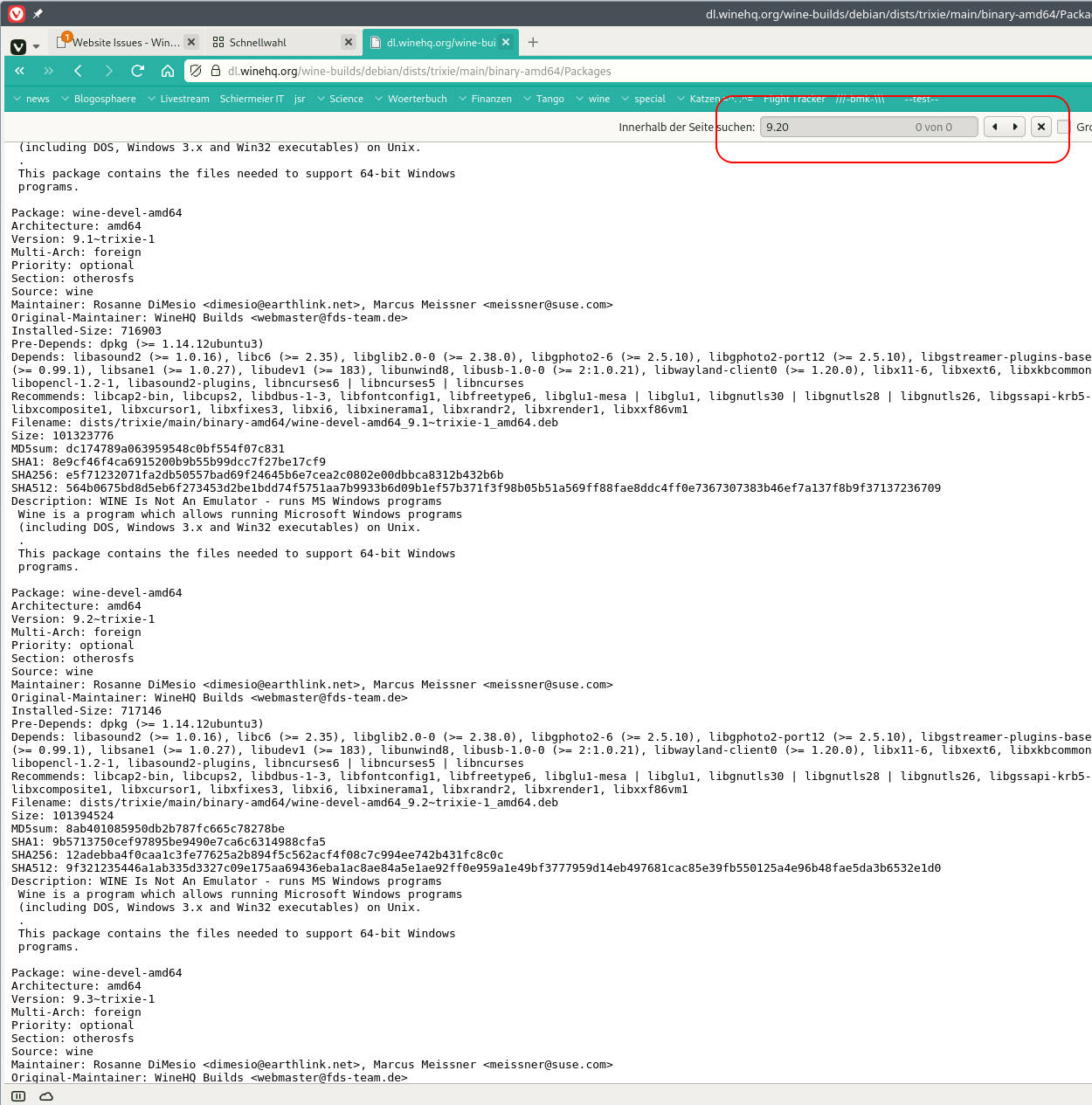Click the text 'Version: 9.3~trixie-1'

pos(83,999)
